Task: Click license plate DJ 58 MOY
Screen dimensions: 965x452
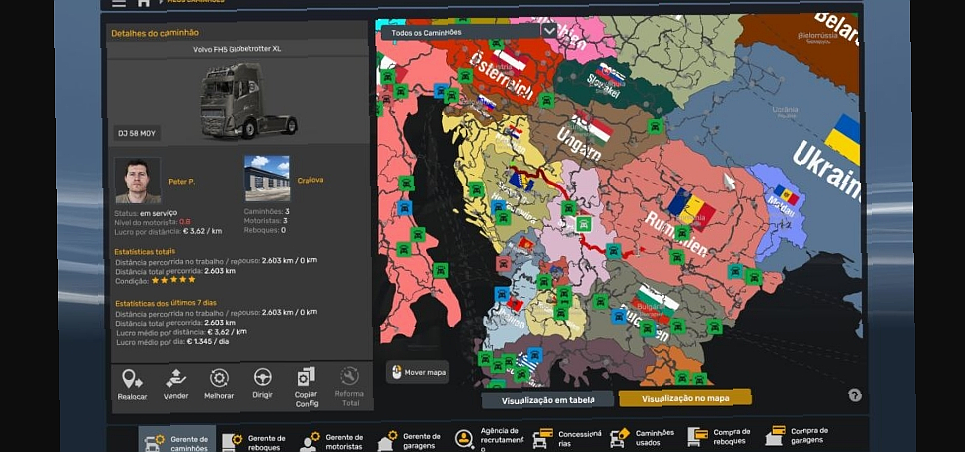Action: coord(137,133)
